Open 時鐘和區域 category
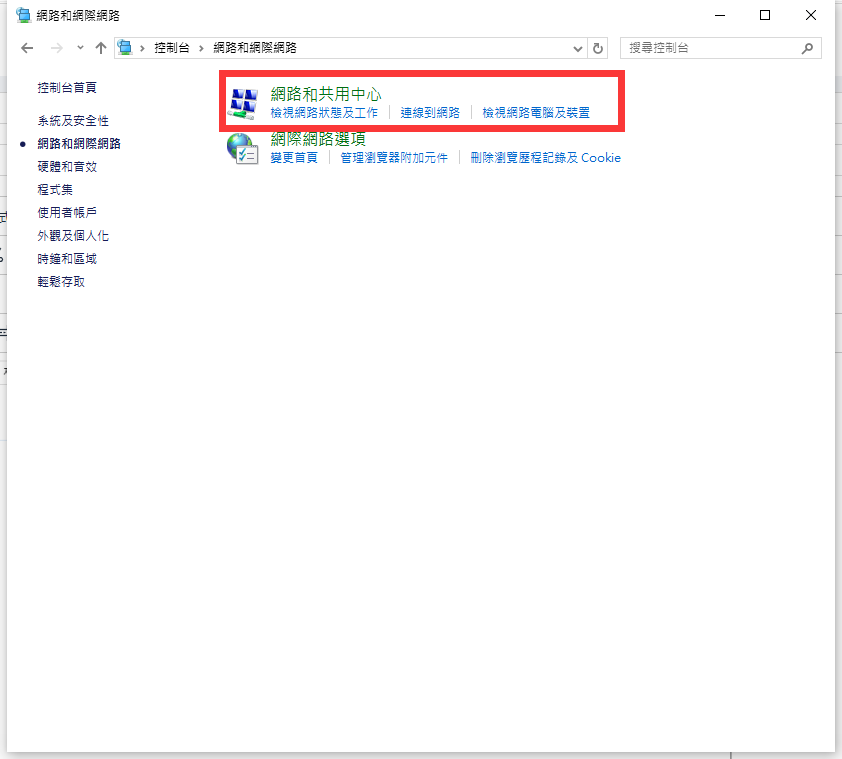Screen dimensions: 842x759 coord(67,259)
